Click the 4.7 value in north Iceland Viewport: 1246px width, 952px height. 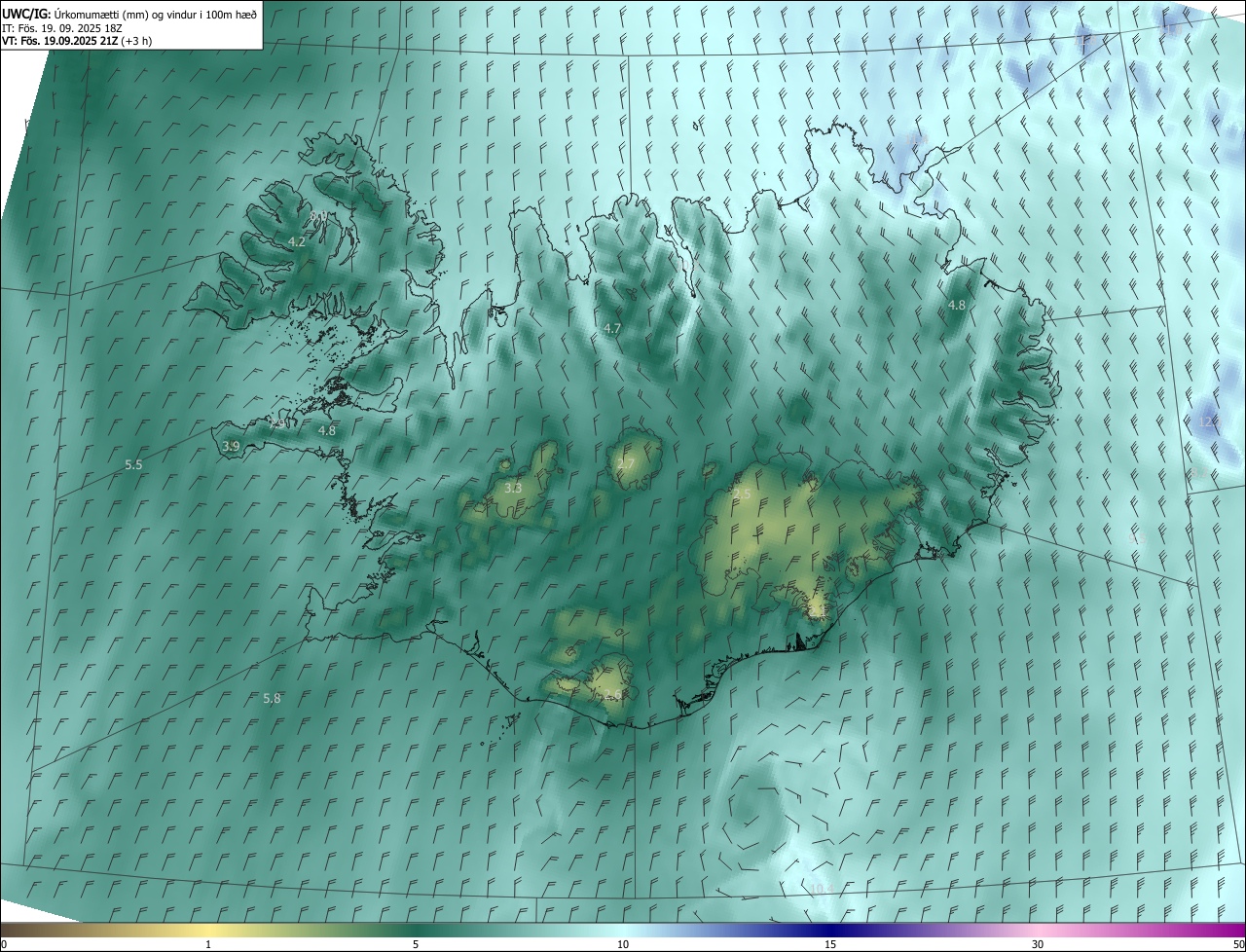[611, 329]
